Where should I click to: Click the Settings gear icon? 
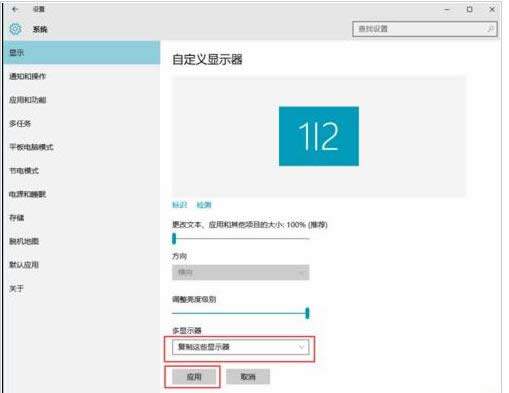click(15, 29)
